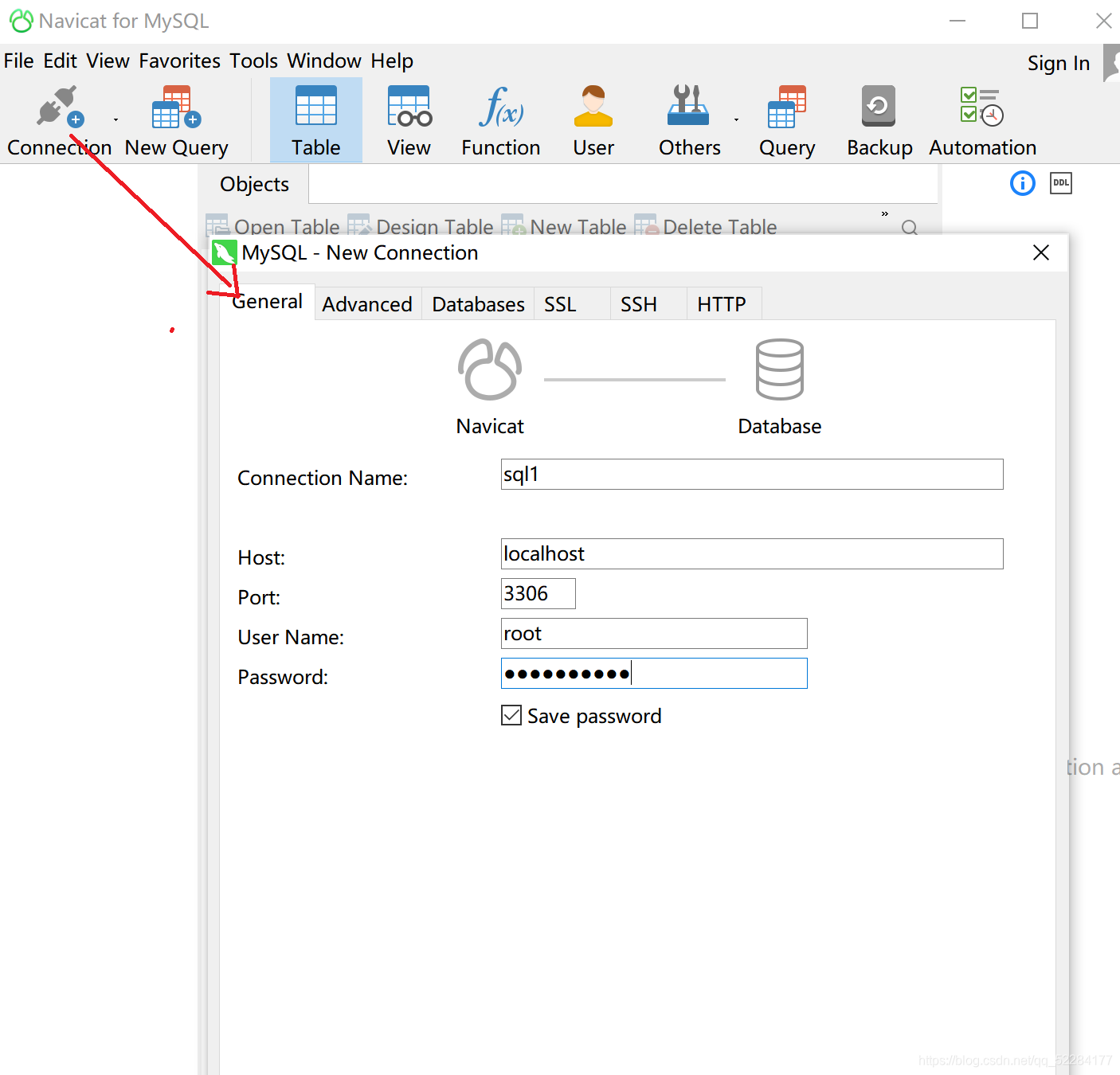Switch to the Advanced tab
Image resolution: width=1120 pixels, height=1075 pixels.
coord(367,304)
